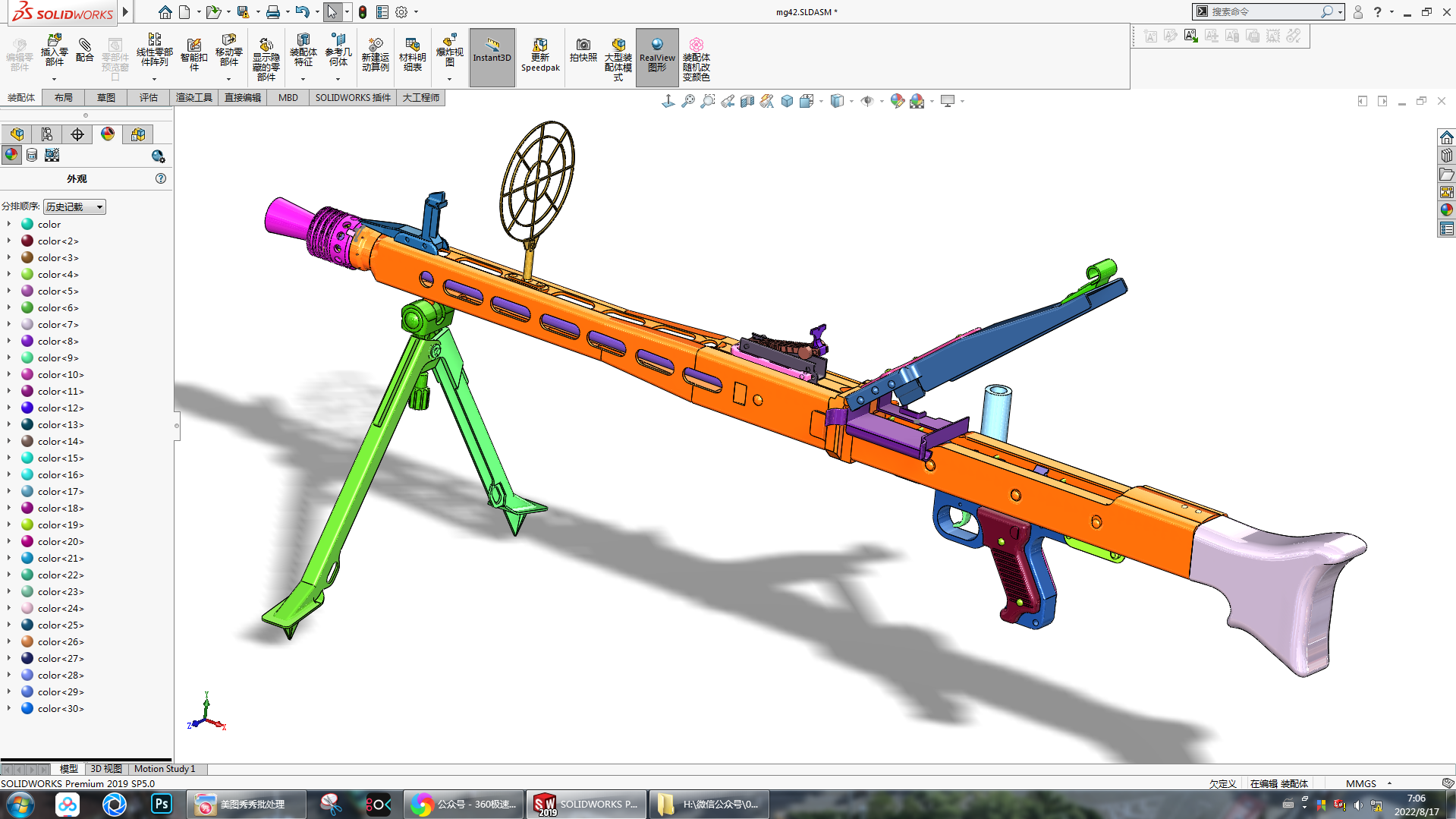Click the Zoom to Fit magnifier icon
This screenshot has width=1456, height=819.
(687, 101)
